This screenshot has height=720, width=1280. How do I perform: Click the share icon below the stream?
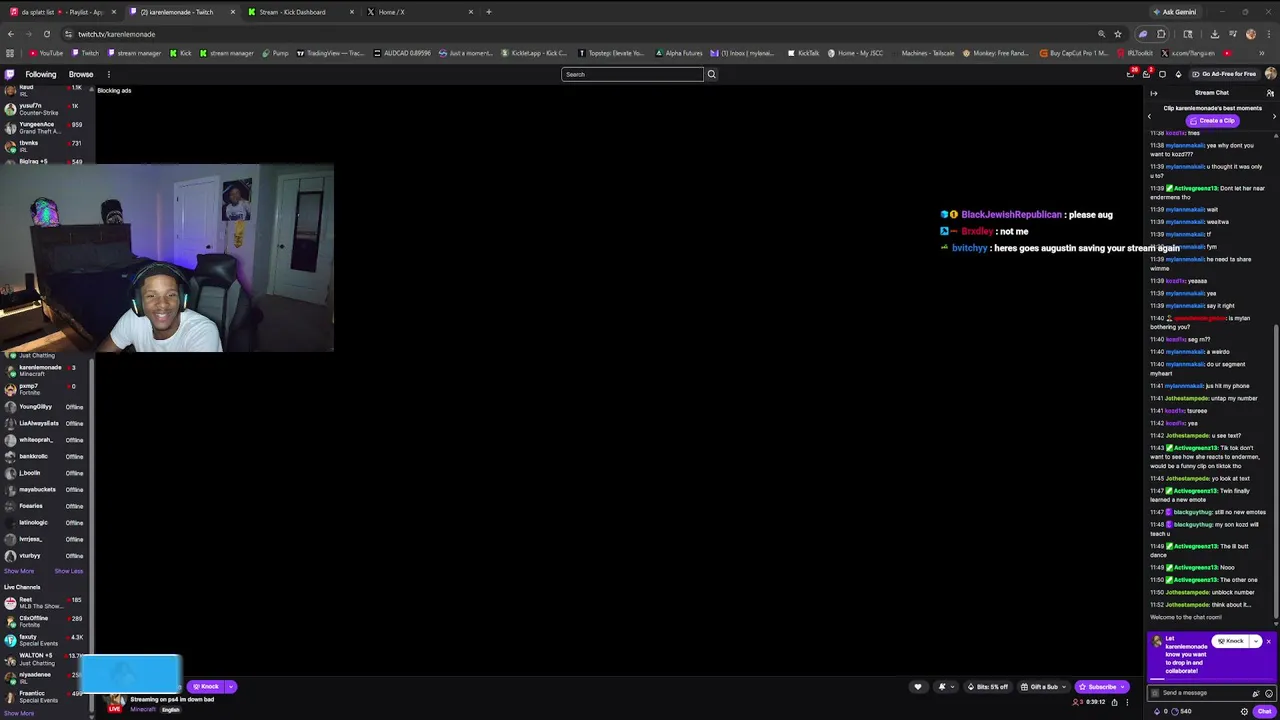[x=1114, y=702]
